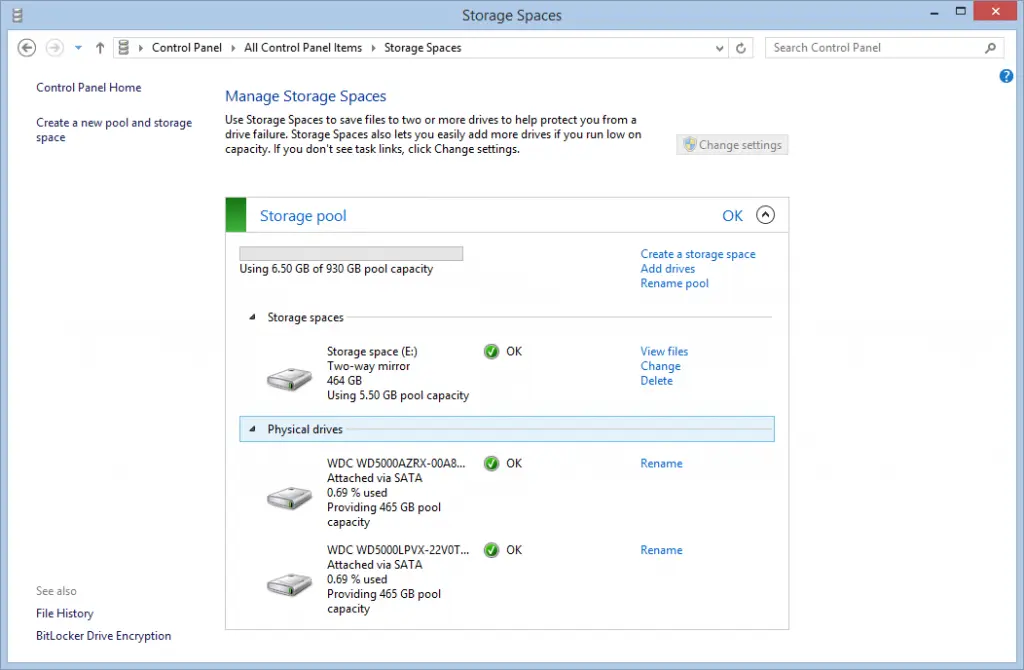Click Delete for Storage space (E:)
Image resolution: width=1024 pixels, height=670 pixels.
tap(656, 381)
